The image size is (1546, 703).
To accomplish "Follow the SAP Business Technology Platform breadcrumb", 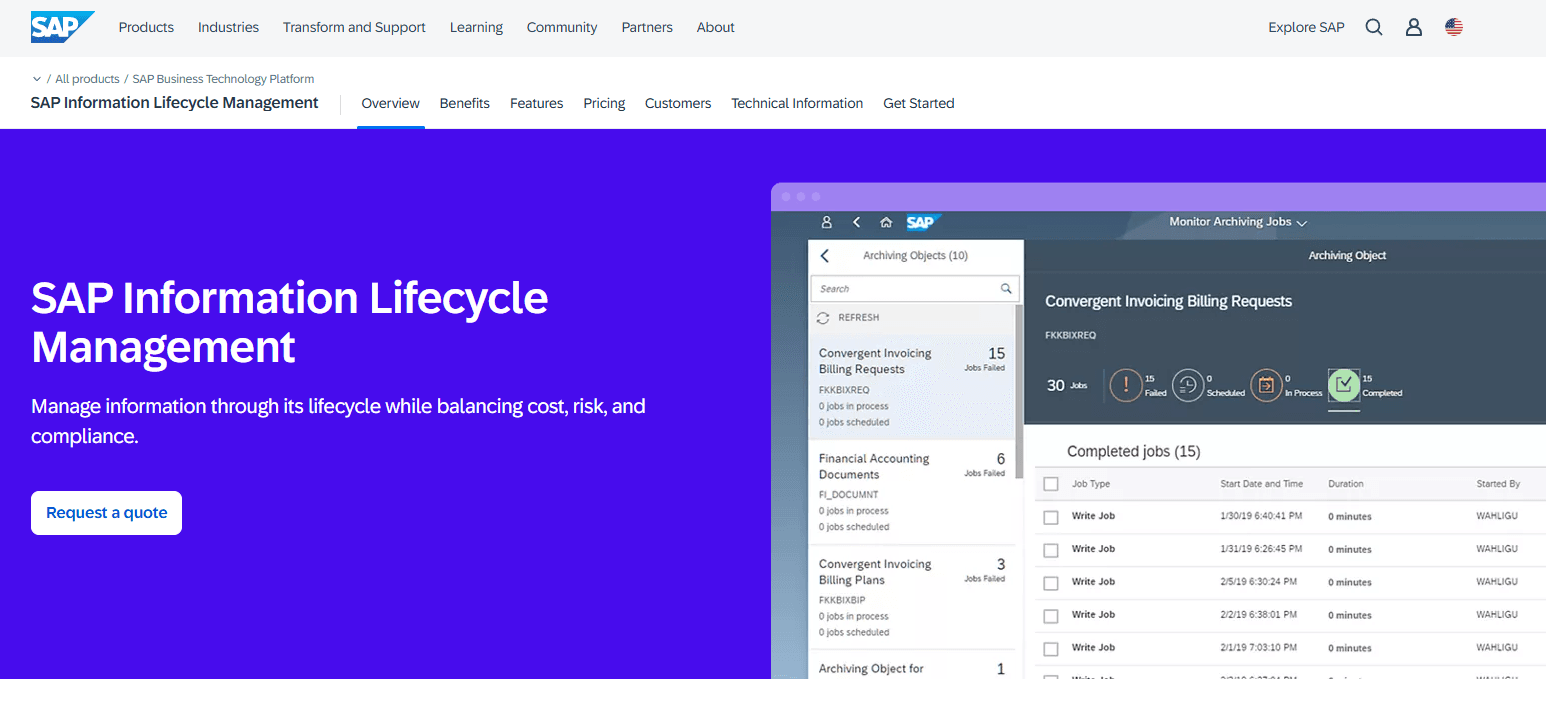I will point(223,79).
